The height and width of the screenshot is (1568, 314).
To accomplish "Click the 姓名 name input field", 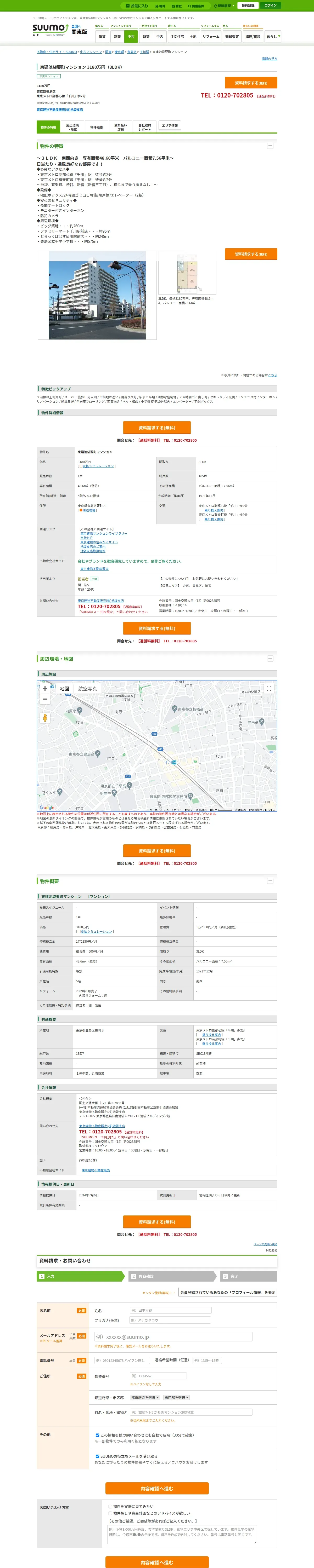I will [x=170, y=1310].
